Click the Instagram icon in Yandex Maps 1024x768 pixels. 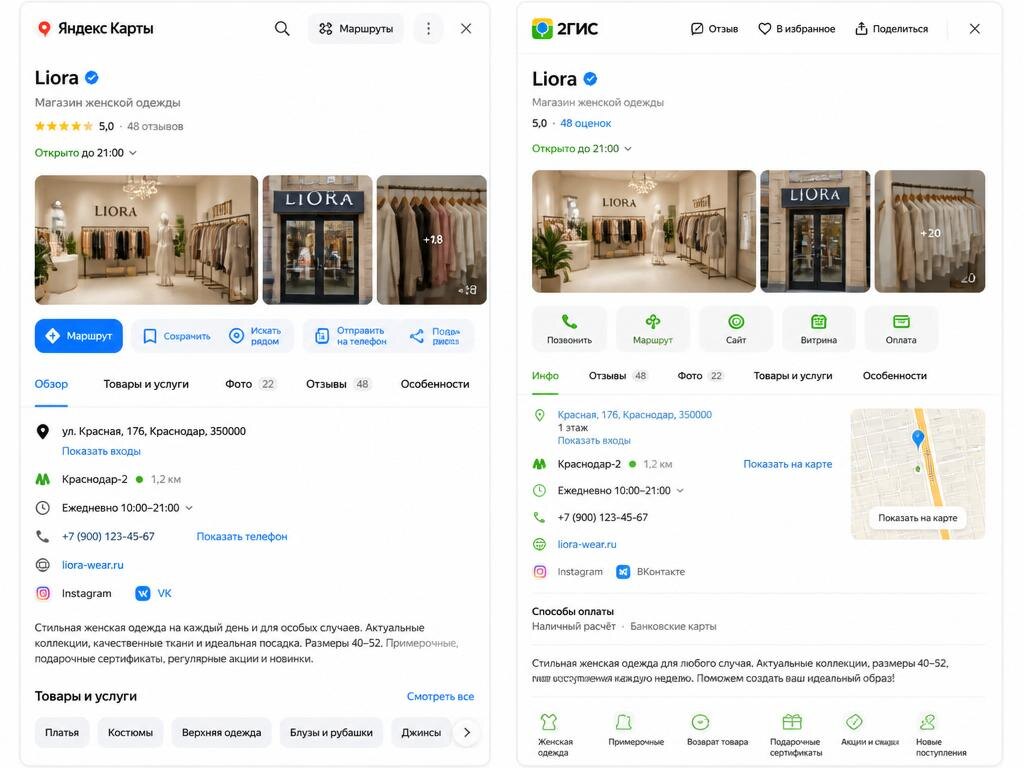(43, 593)
